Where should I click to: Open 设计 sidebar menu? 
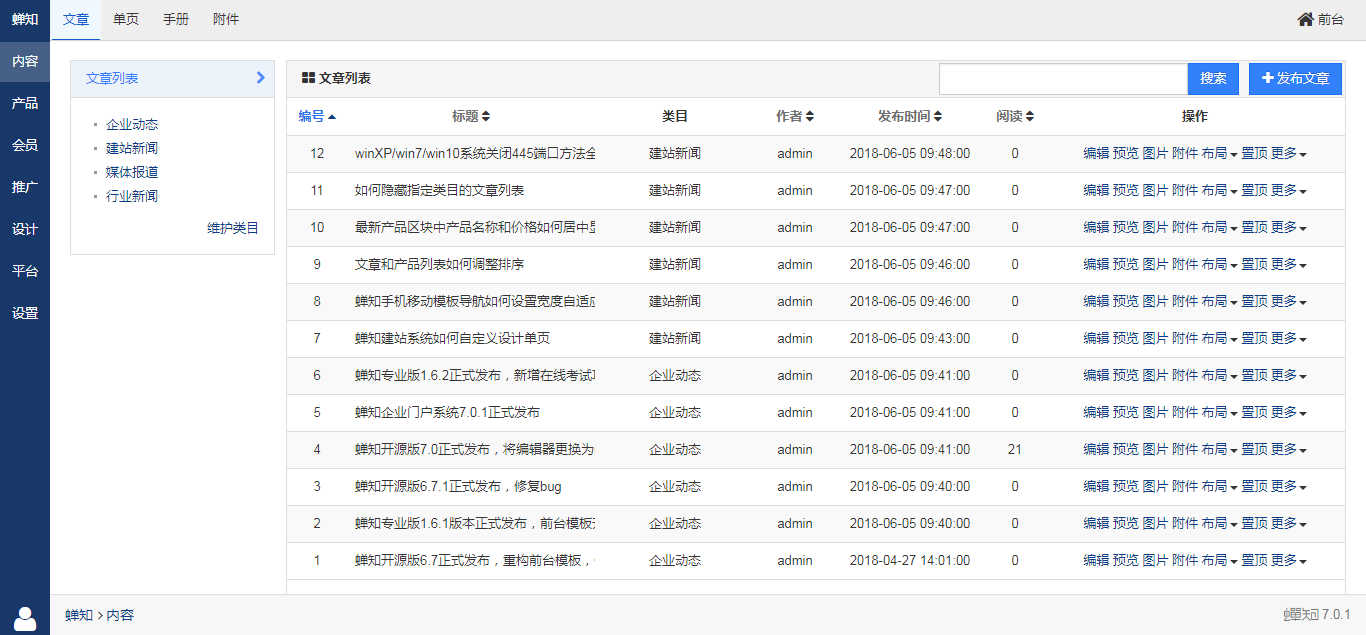pos(25,229)
